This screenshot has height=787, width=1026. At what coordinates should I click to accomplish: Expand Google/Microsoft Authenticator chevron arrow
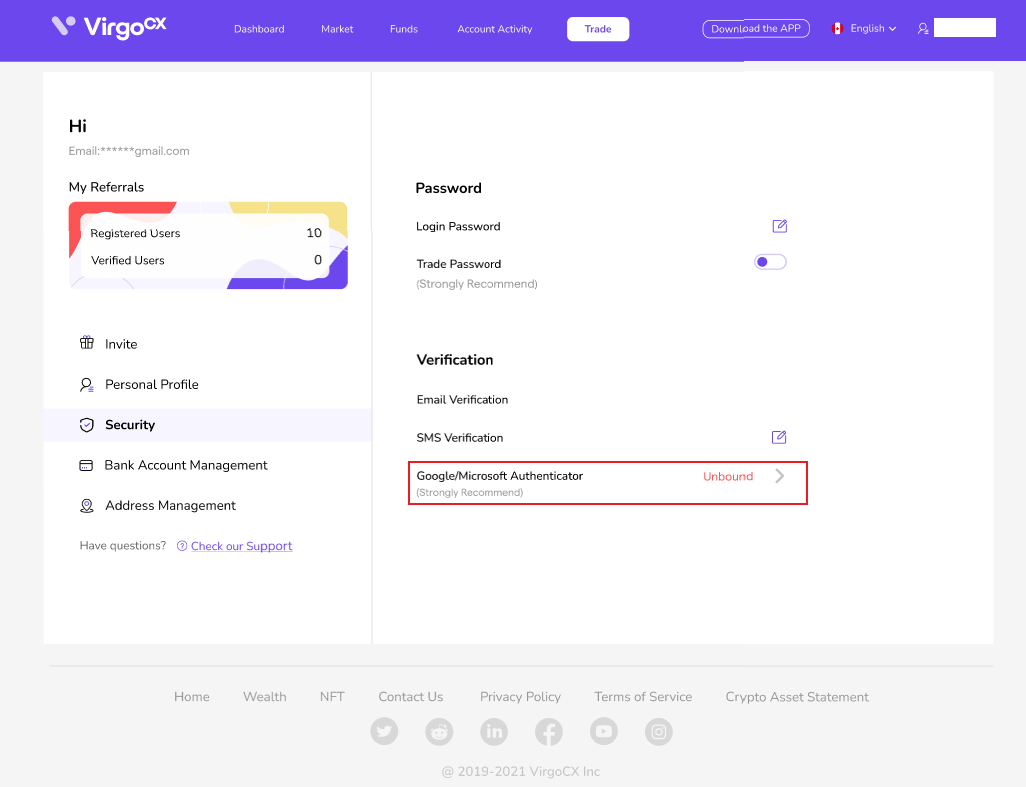point(780,476)
